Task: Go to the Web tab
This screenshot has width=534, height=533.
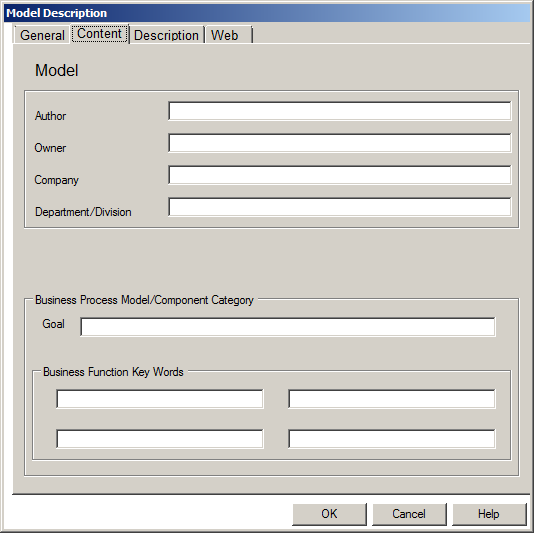Action: point(229,35)
